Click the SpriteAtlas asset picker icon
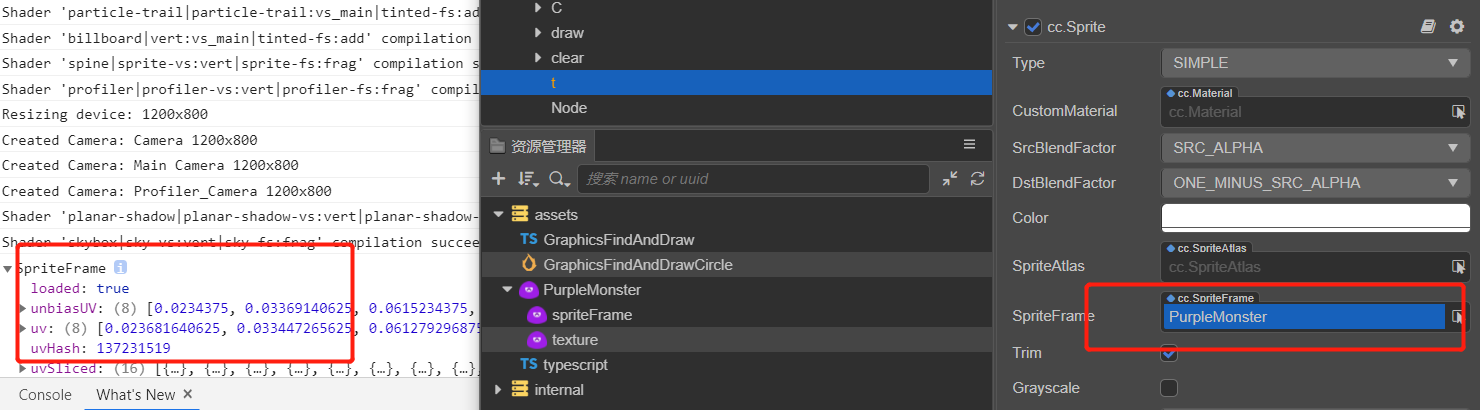Viewport: 1480px width, 410px height. pos(1459,267)
